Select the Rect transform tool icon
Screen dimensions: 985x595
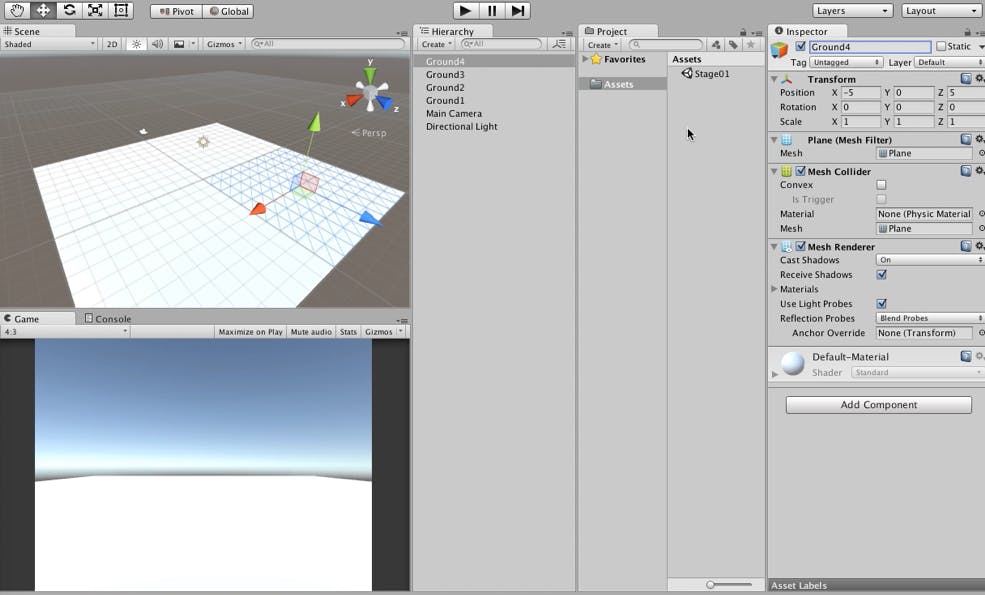tap(121, 10)
